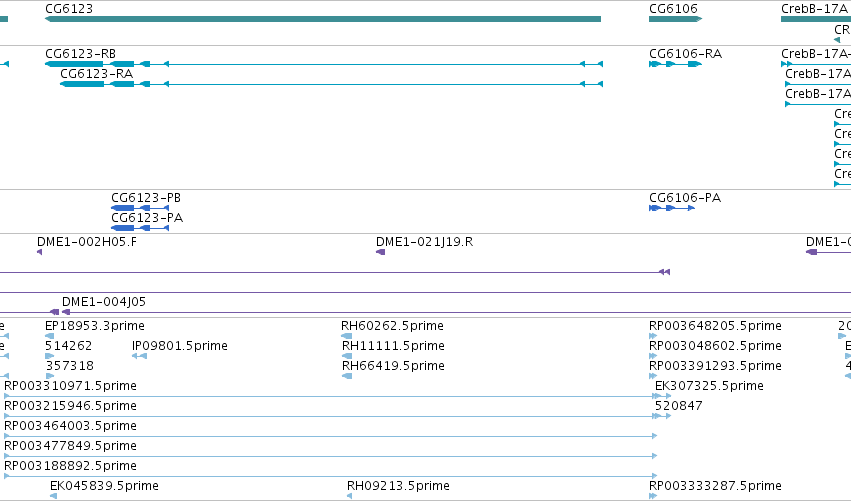
Task: Click the RP003048602.5prime label
Action: pyautogui.click(x=715, y=346)
